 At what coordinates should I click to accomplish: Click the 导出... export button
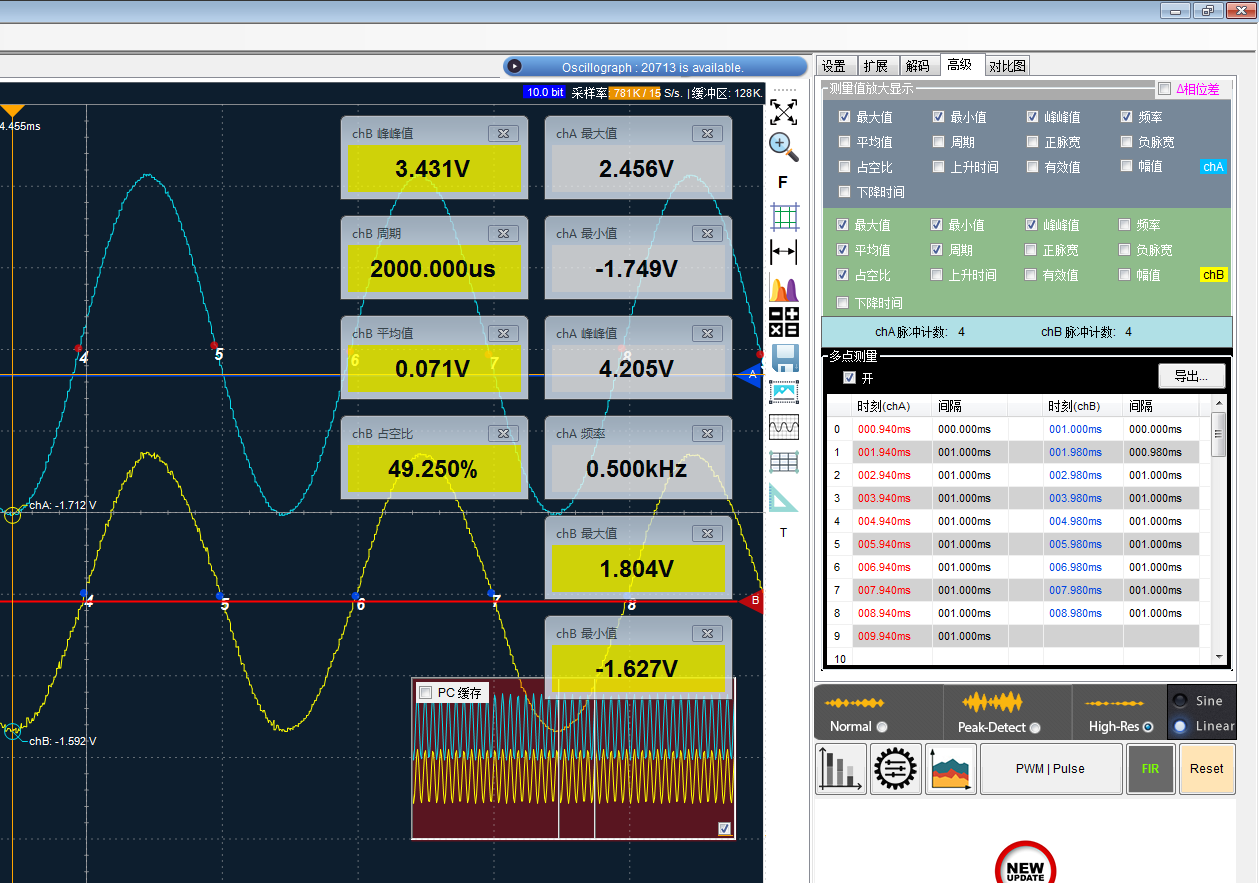(x=1192, y=376)
